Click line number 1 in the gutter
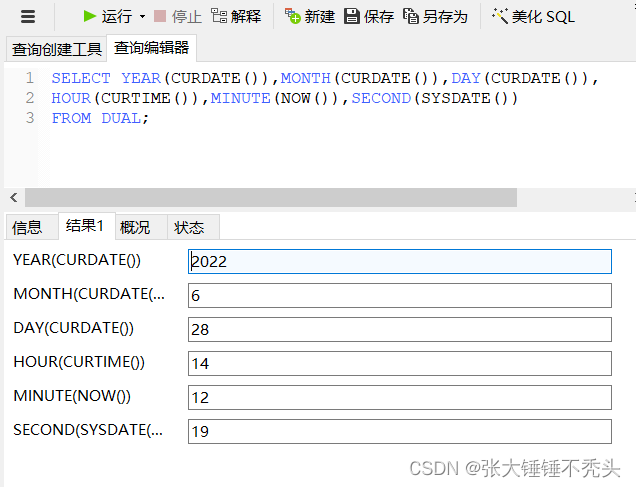636x487 pixels. (30, 77)
